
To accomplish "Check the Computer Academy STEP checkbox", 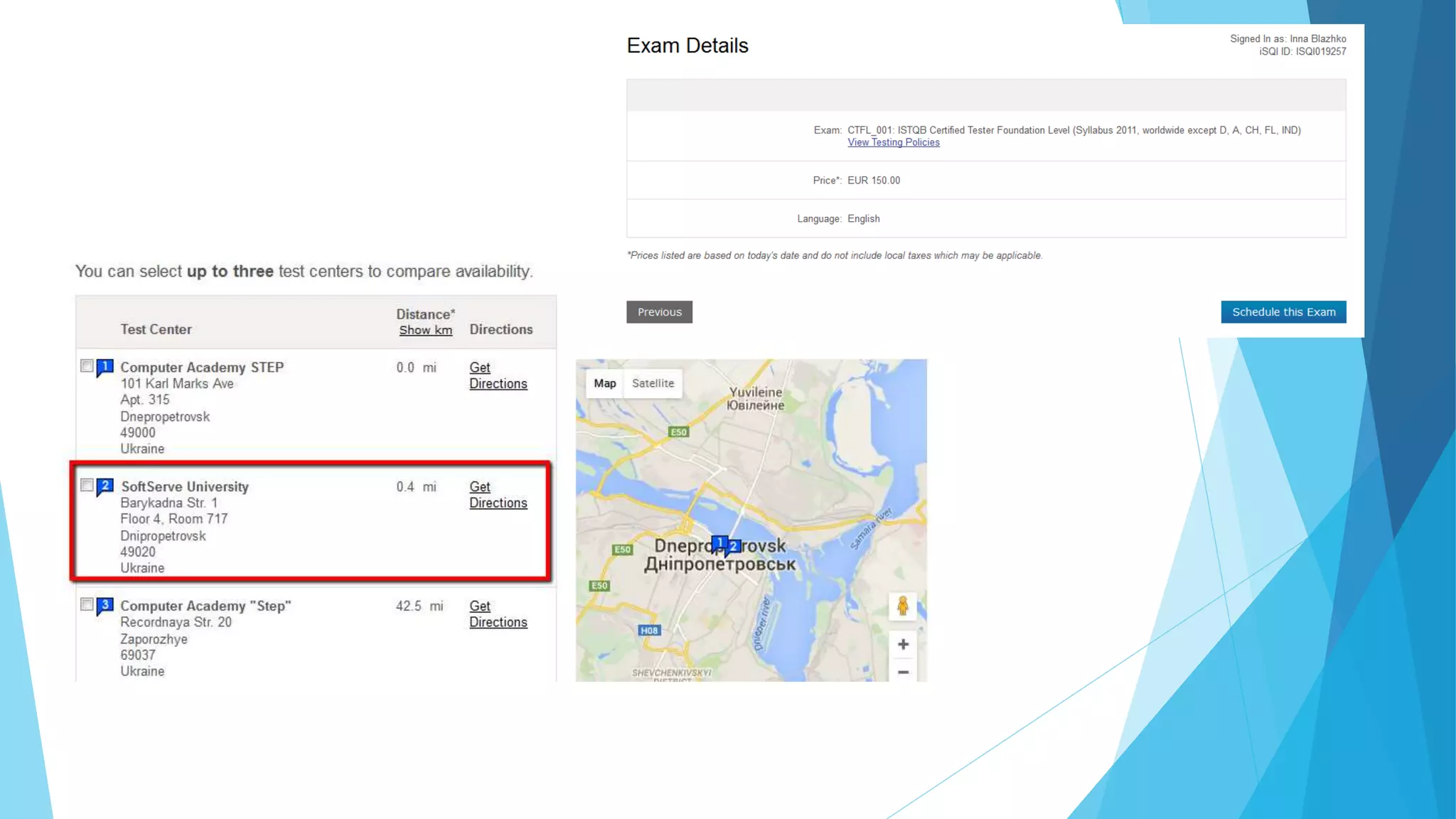I will click(x=87, y=365).
